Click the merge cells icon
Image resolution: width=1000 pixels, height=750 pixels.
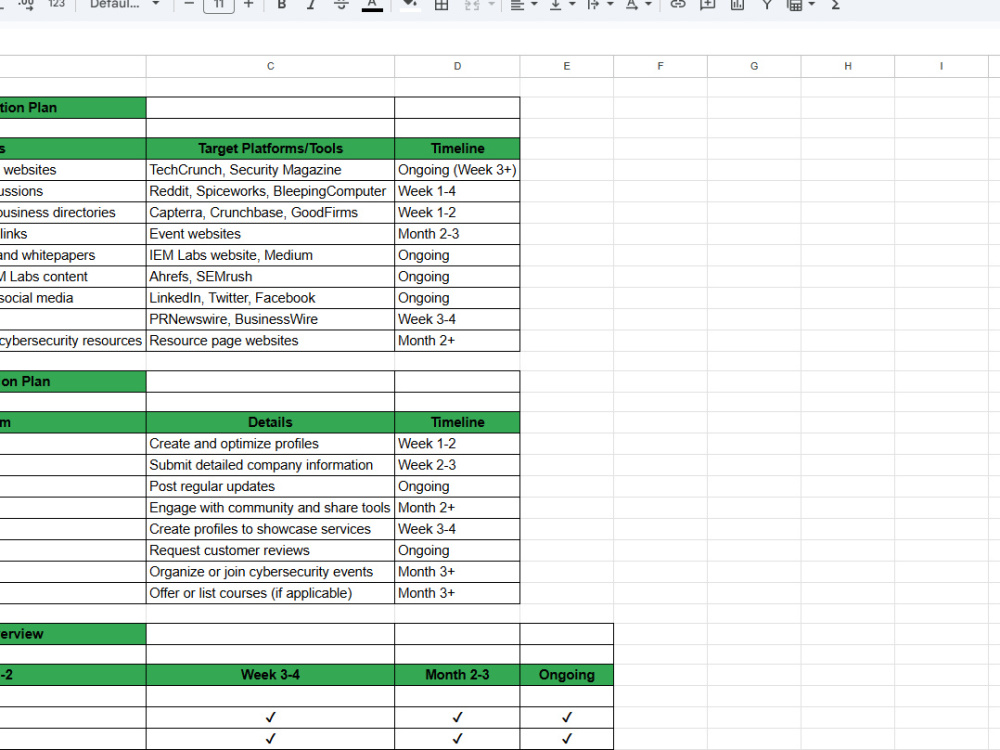472,4
